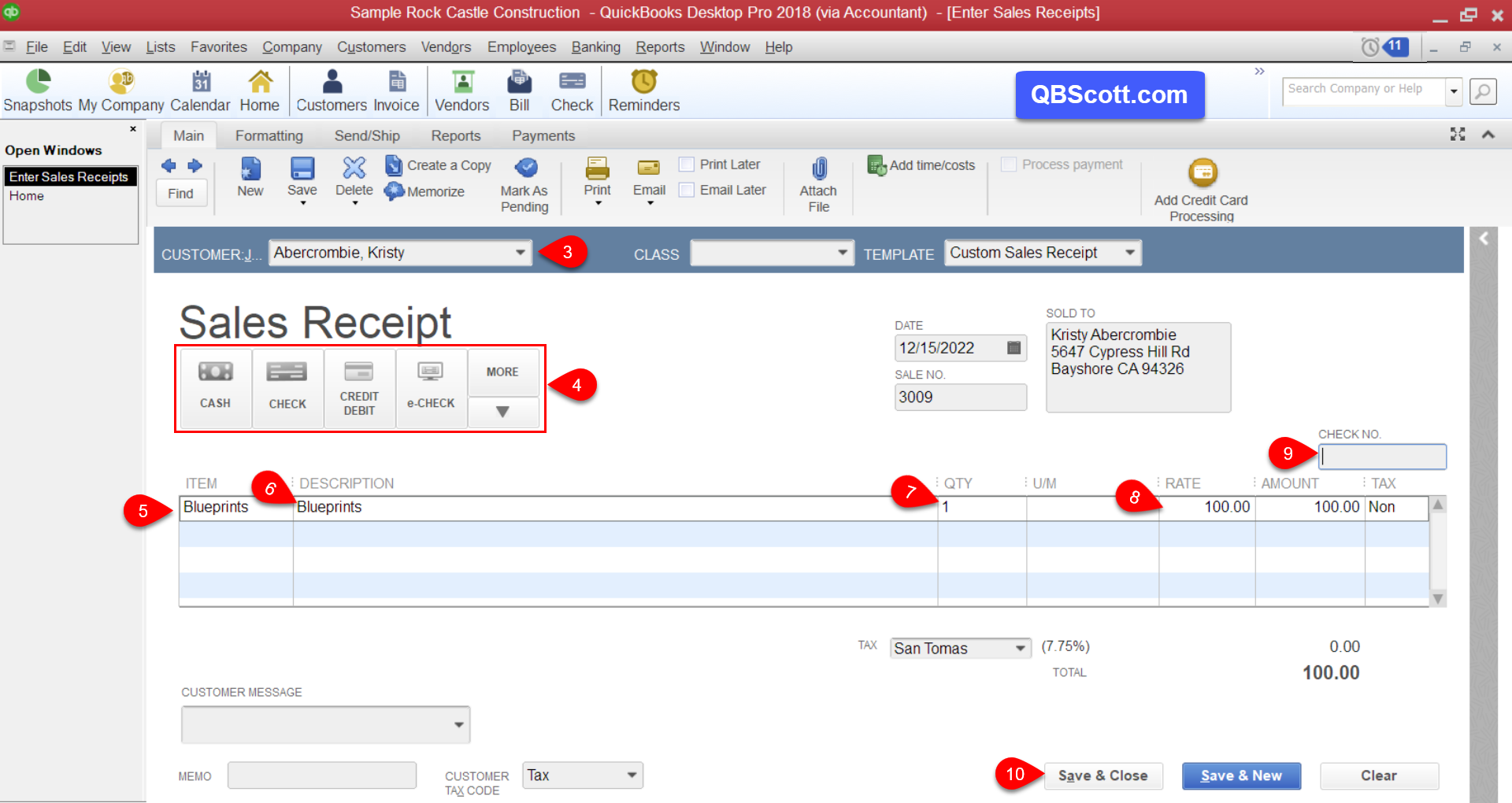Open the Banking menu
Screen dimensions: 1512x803
point(595,46)
